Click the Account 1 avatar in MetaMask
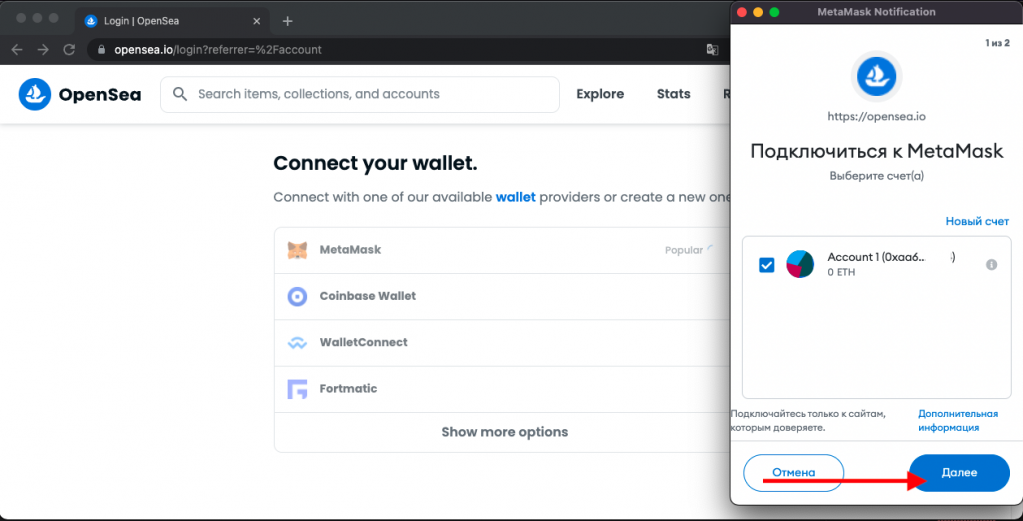The height and width of the screenshot is (521, 1023). coord(800,264)
